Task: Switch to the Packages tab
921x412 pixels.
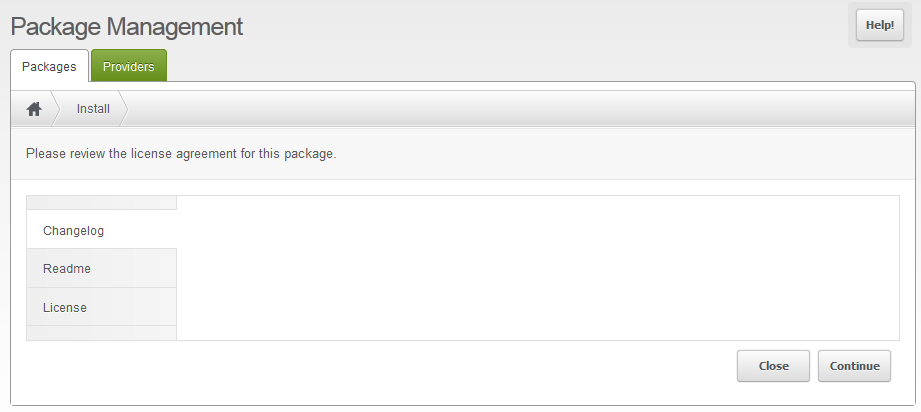Action: [49, 67]
